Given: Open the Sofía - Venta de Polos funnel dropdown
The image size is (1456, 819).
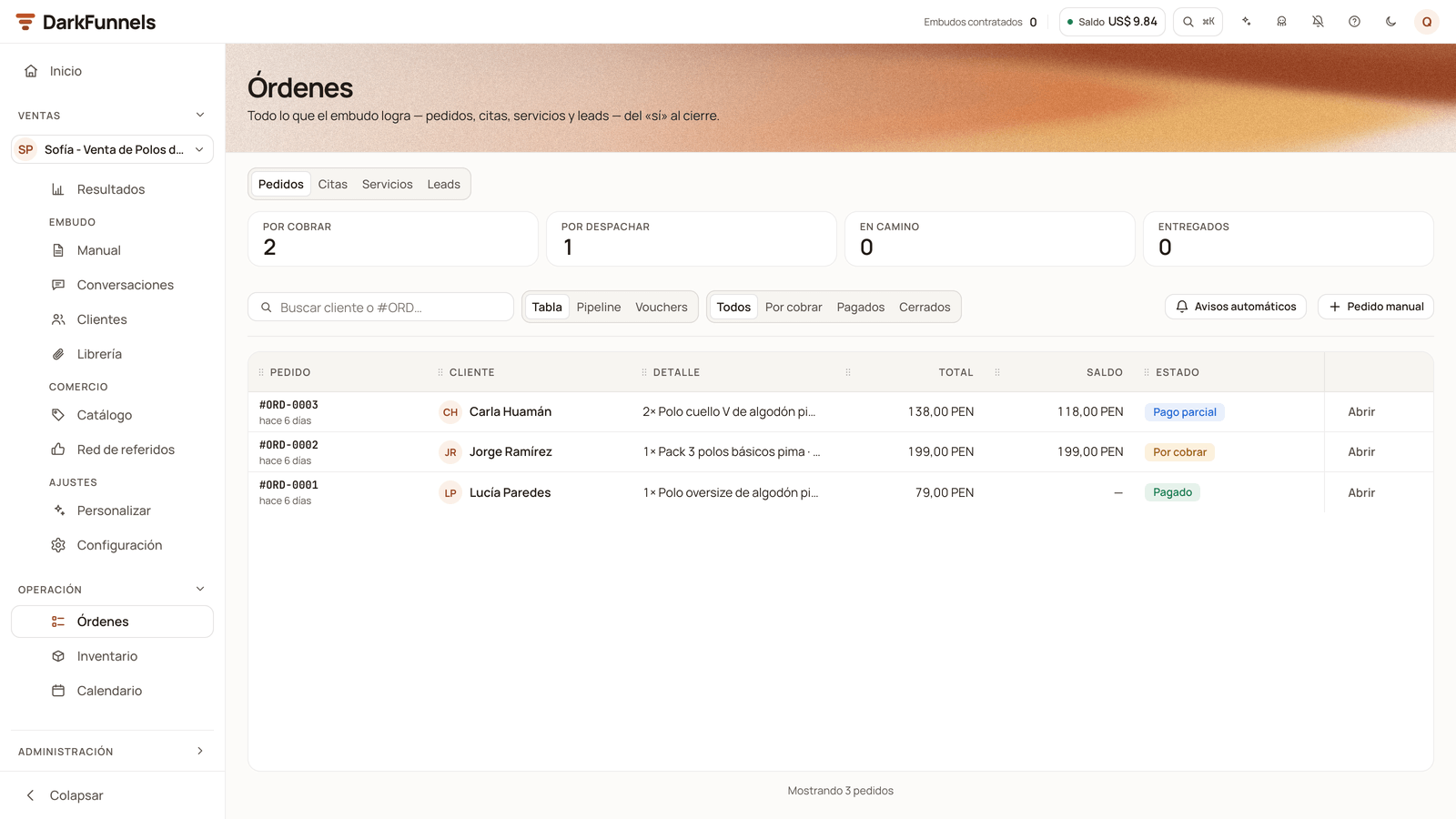Looking at the screenshot, I should (x=112, y=149).
